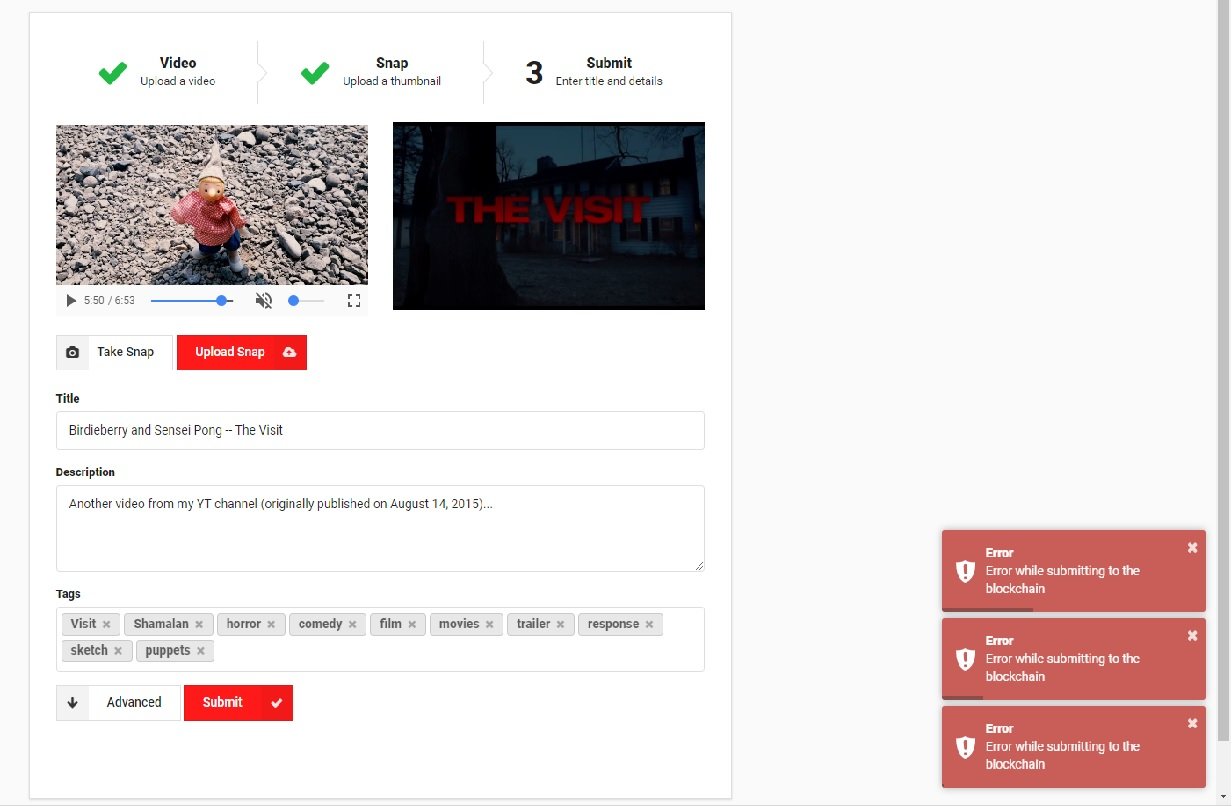Remove the Shamalan tag
1232x806 pixels.
199,624
